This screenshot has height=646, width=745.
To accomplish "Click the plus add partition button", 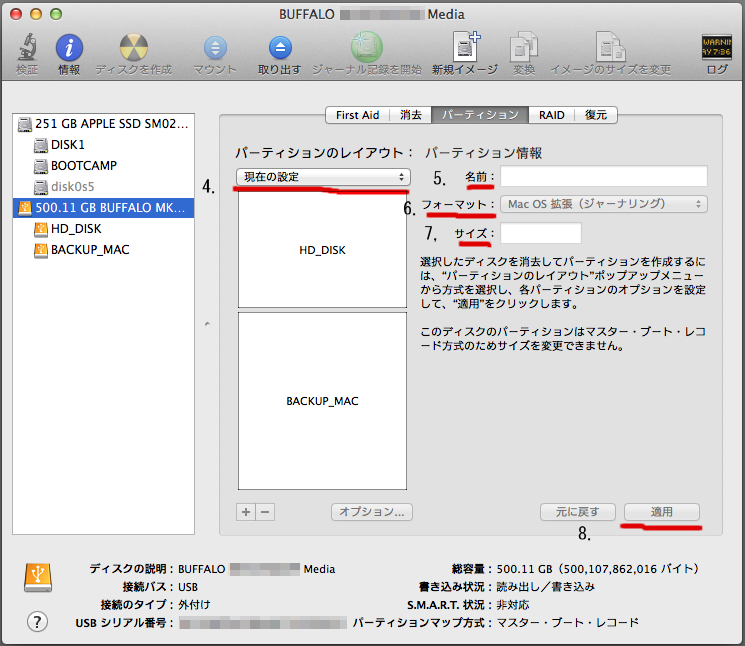I will tap(246, 512).
